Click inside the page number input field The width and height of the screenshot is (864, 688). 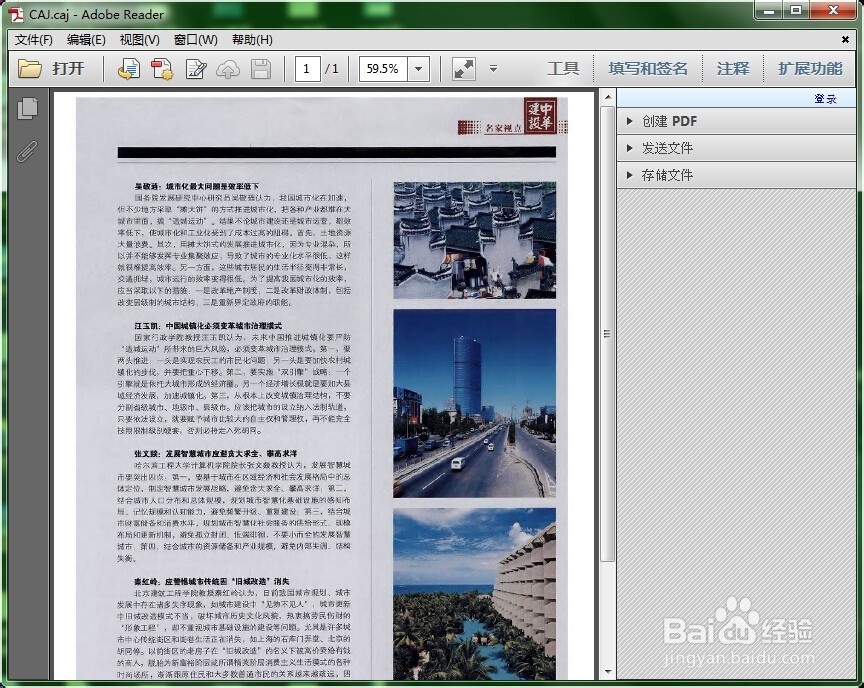pyautogui.click(x=307, y=68)
